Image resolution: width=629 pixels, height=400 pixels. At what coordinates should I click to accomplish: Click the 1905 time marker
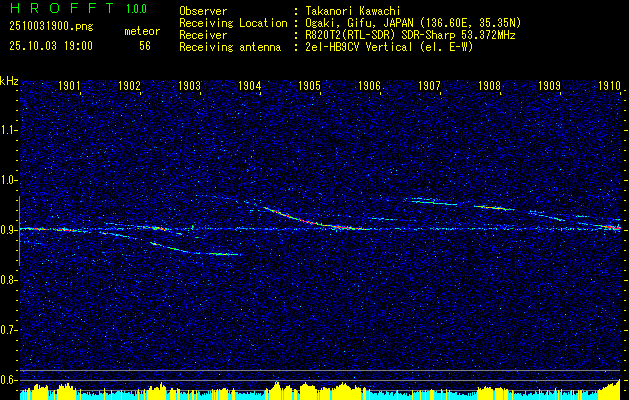point(310,85)
